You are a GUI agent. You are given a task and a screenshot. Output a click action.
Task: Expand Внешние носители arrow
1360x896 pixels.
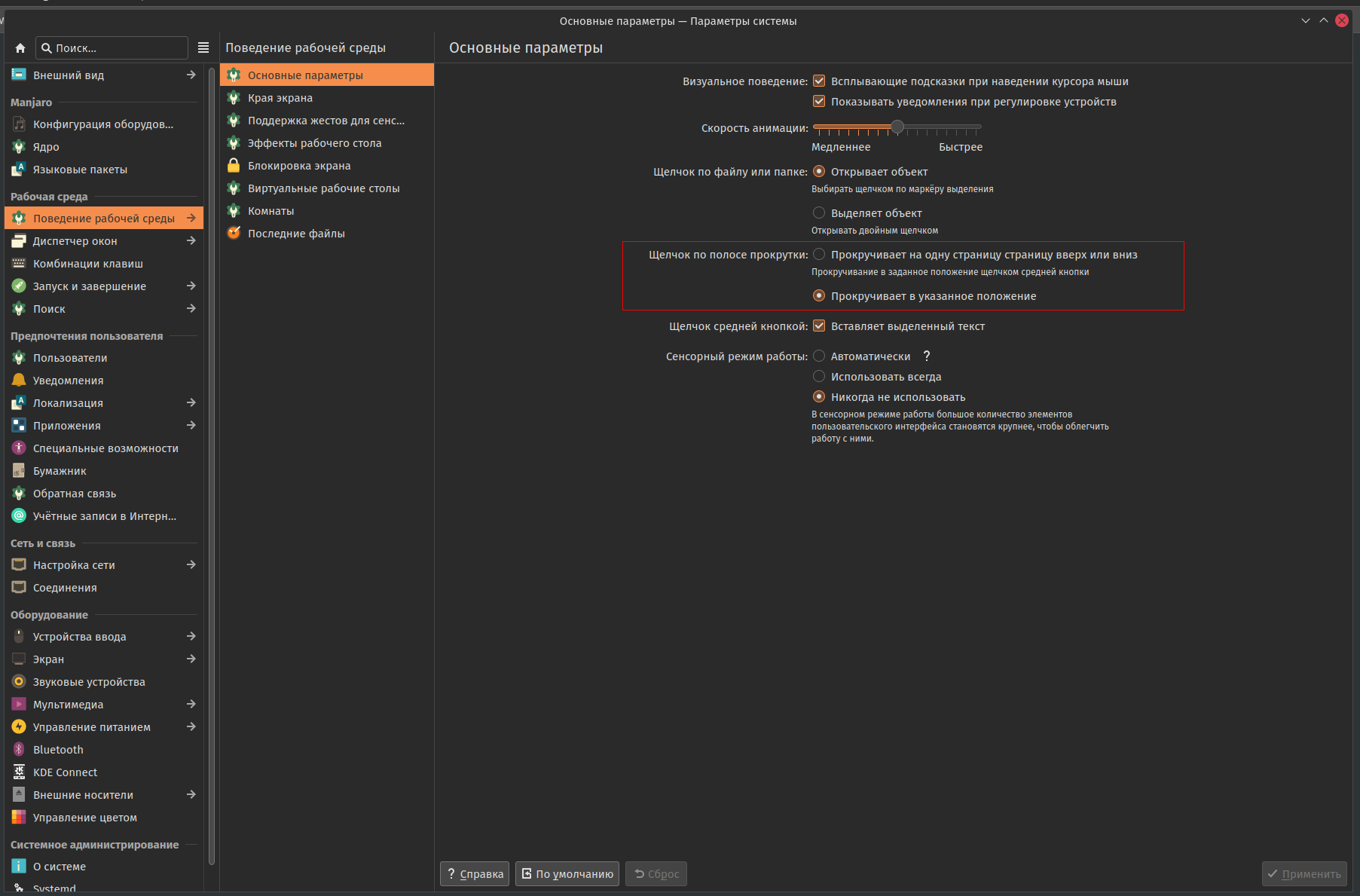(x=191, y=795)
